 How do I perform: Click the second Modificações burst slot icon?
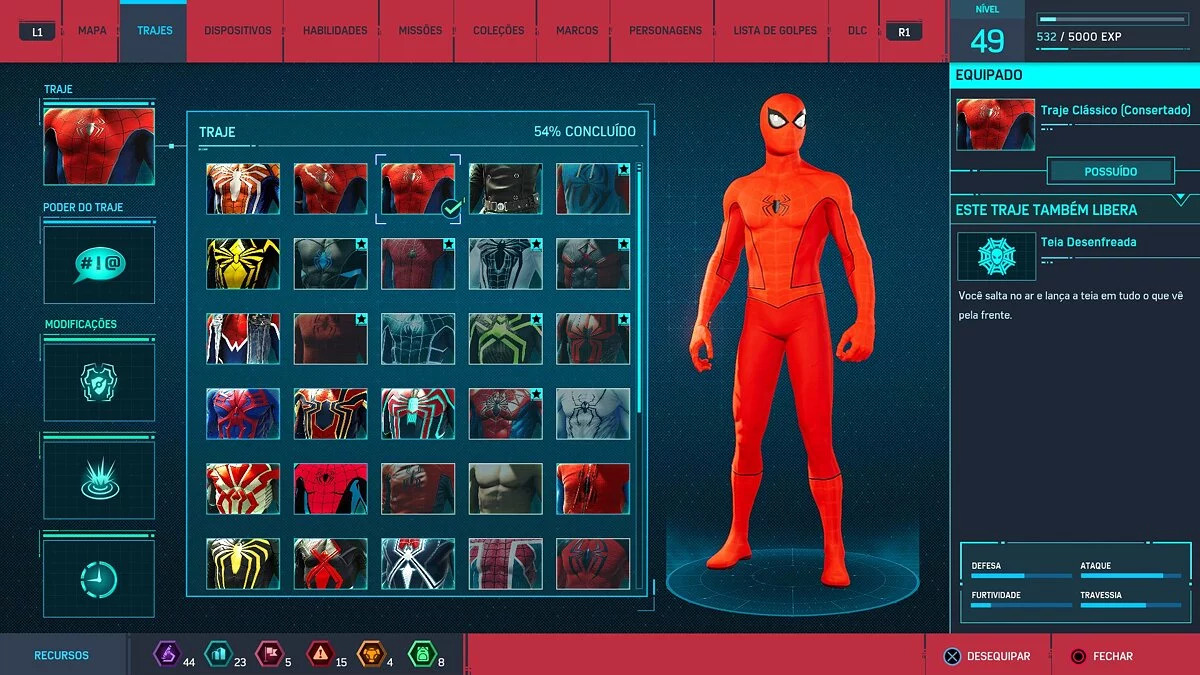click(98, 478)
